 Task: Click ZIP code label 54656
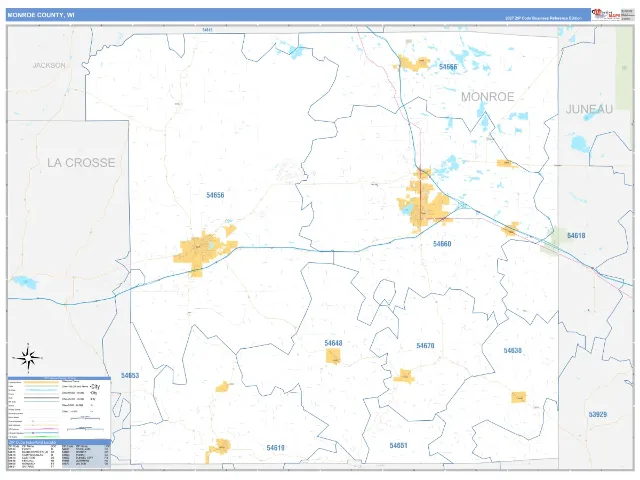[215, 195]
